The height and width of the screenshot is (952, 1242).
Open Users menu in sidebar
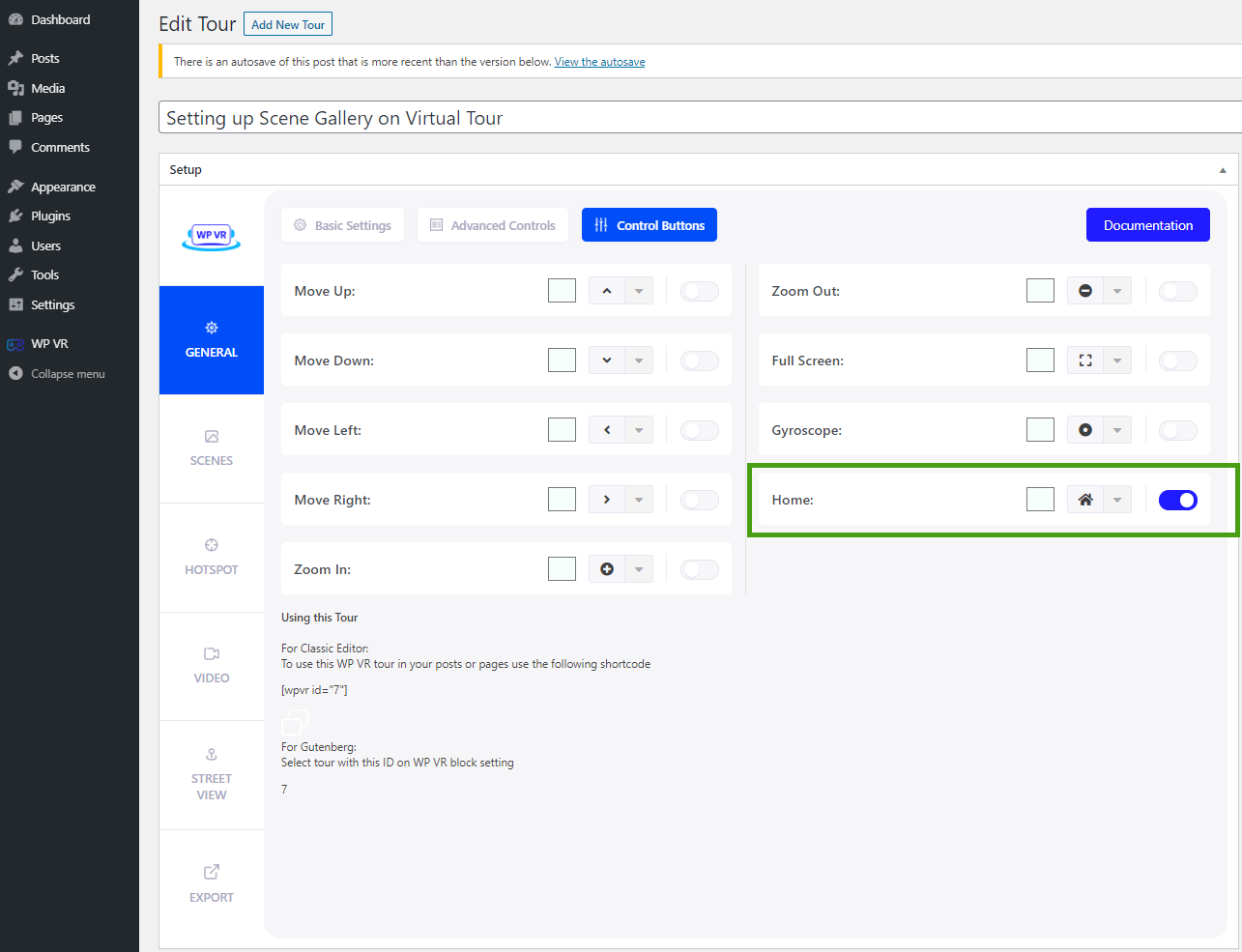45,245
